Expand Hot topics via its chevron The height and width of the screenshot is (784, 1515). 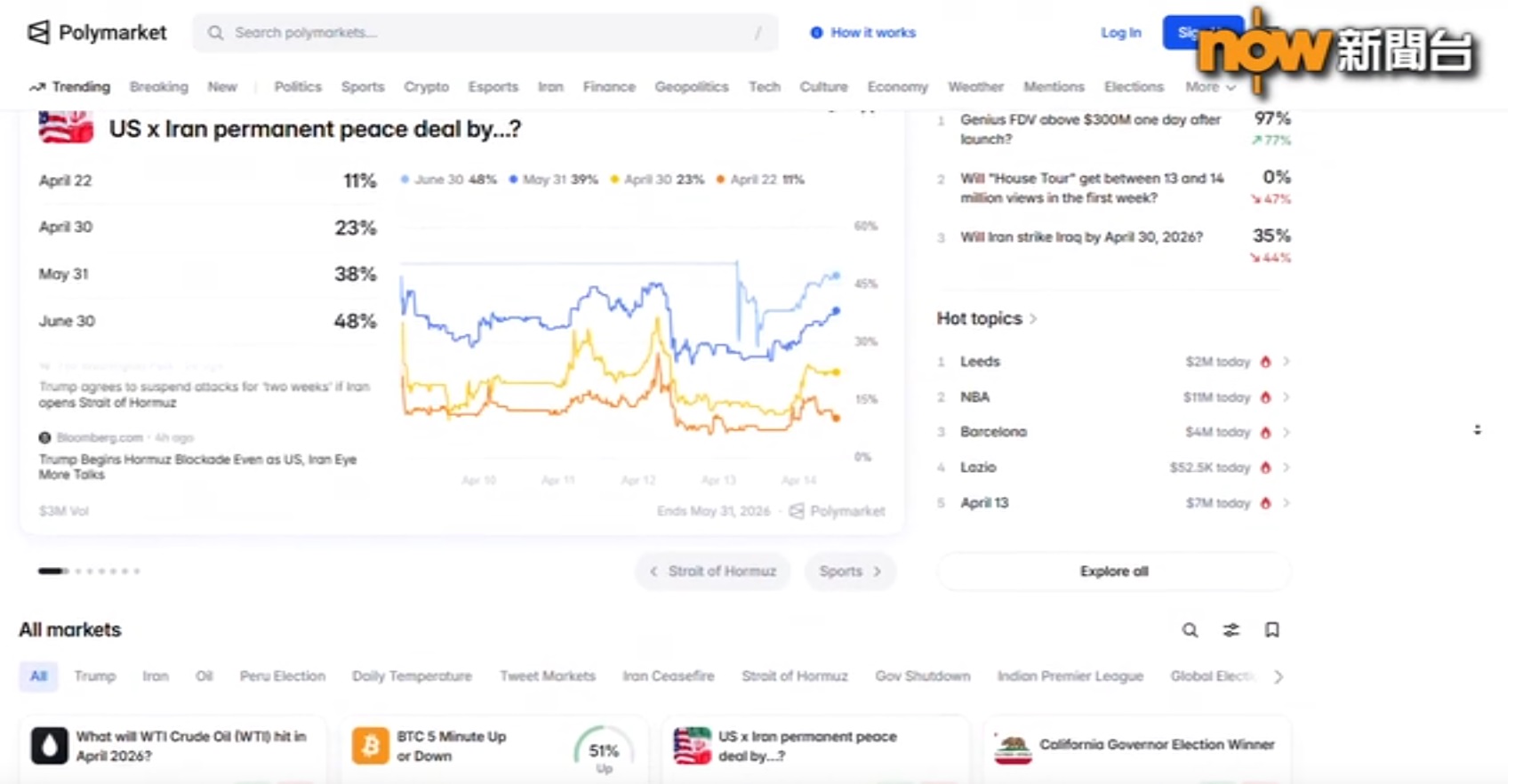[x=1032, y=319]
